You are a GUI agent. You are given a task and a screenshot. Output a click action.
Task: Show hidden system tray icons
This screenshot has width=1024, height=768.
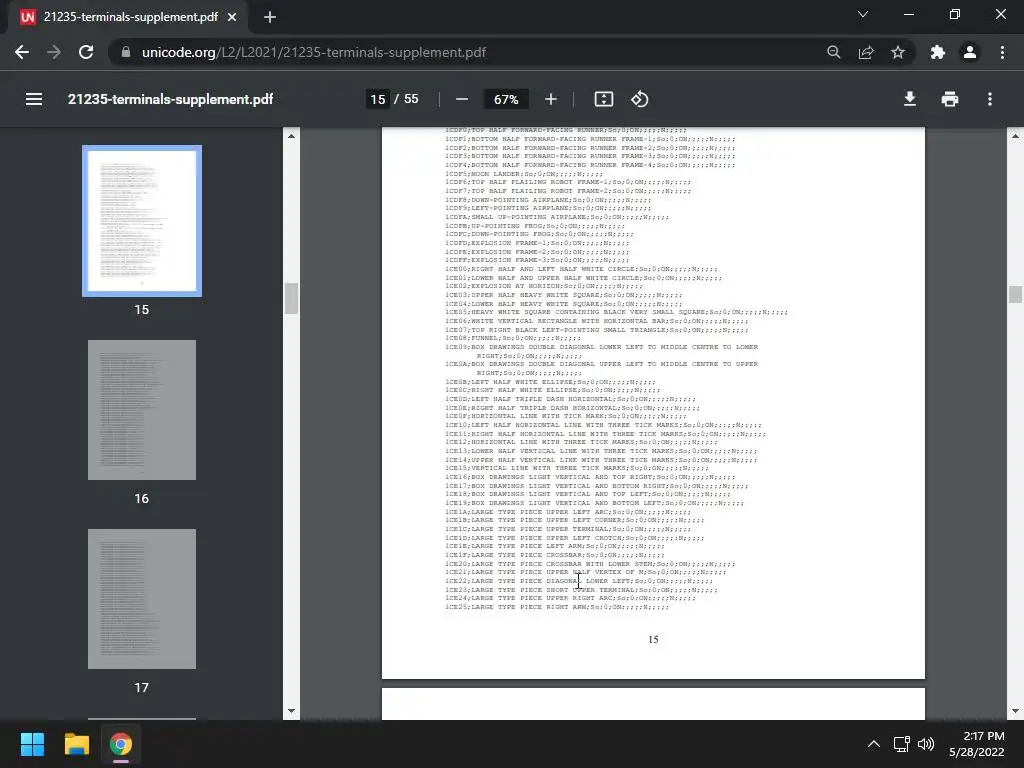tap(874, 744)
